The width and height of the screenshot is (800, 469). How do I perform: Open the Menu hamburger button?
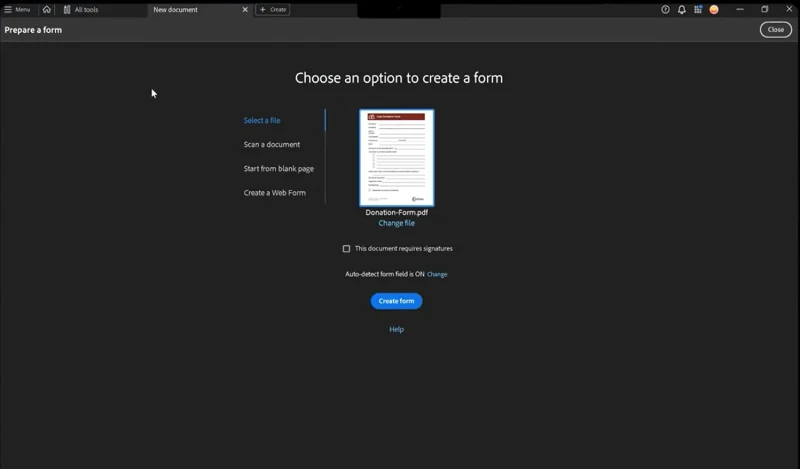click(x=17, y=9)
